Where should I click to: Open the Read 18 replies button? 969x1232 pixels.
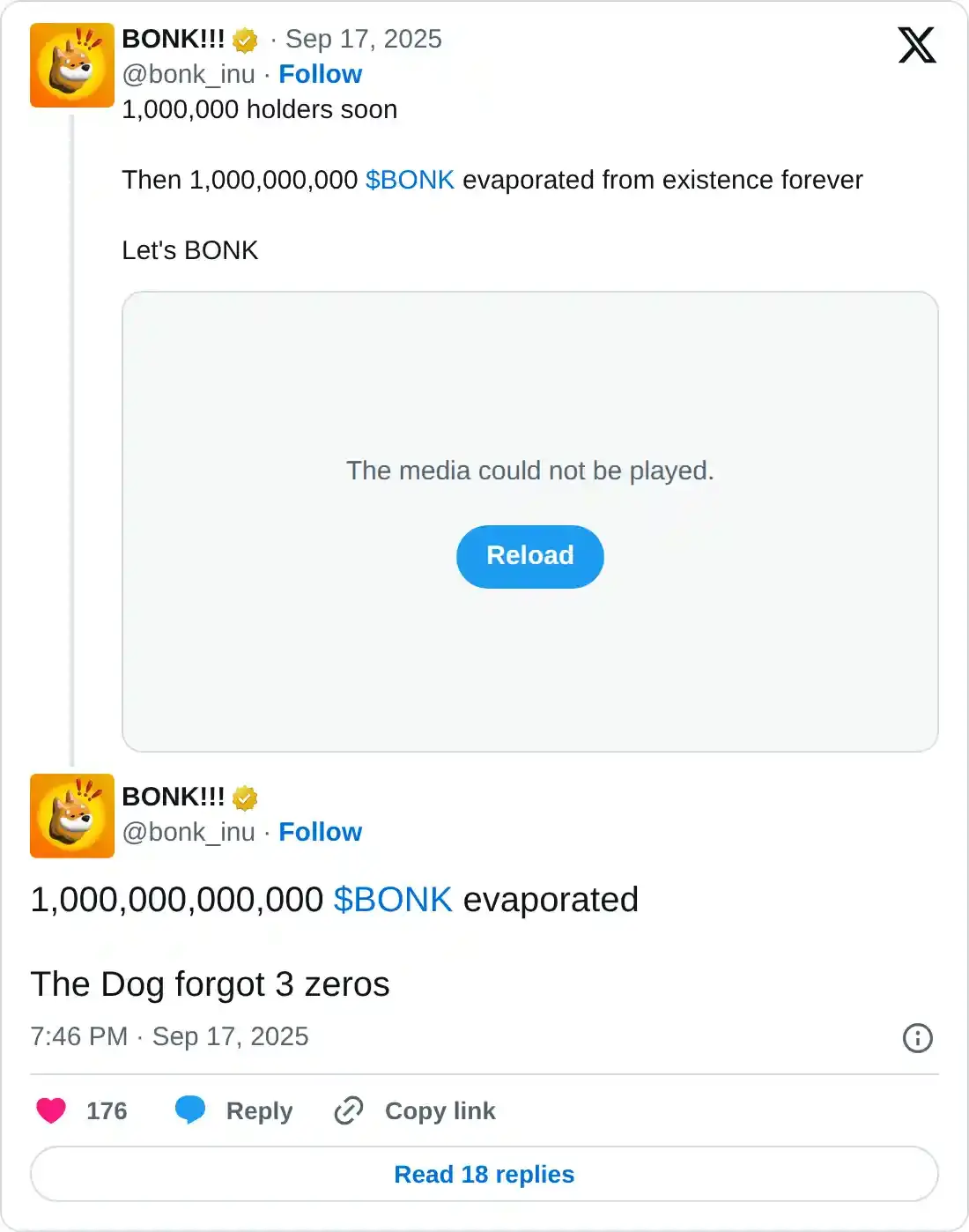click(x=484, y=1174)
